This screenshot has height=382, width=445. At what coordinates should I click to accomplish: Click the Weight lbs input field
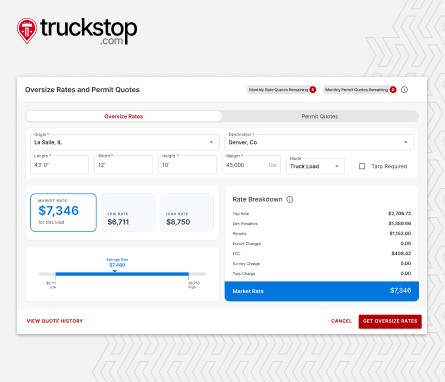[251, 165]
